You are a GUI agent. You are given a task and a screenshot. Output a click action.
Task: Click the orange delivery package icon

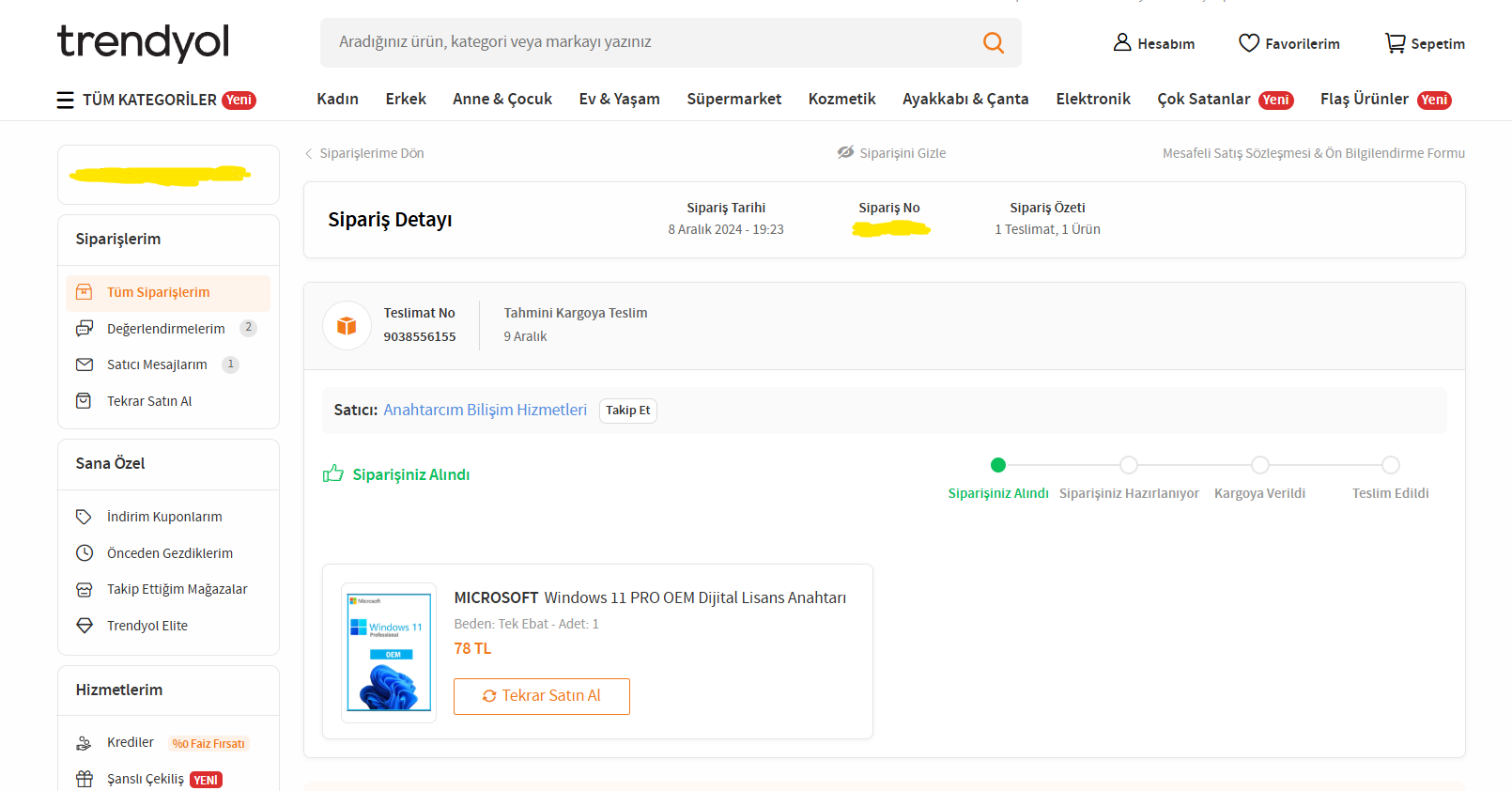click(347, 326)
